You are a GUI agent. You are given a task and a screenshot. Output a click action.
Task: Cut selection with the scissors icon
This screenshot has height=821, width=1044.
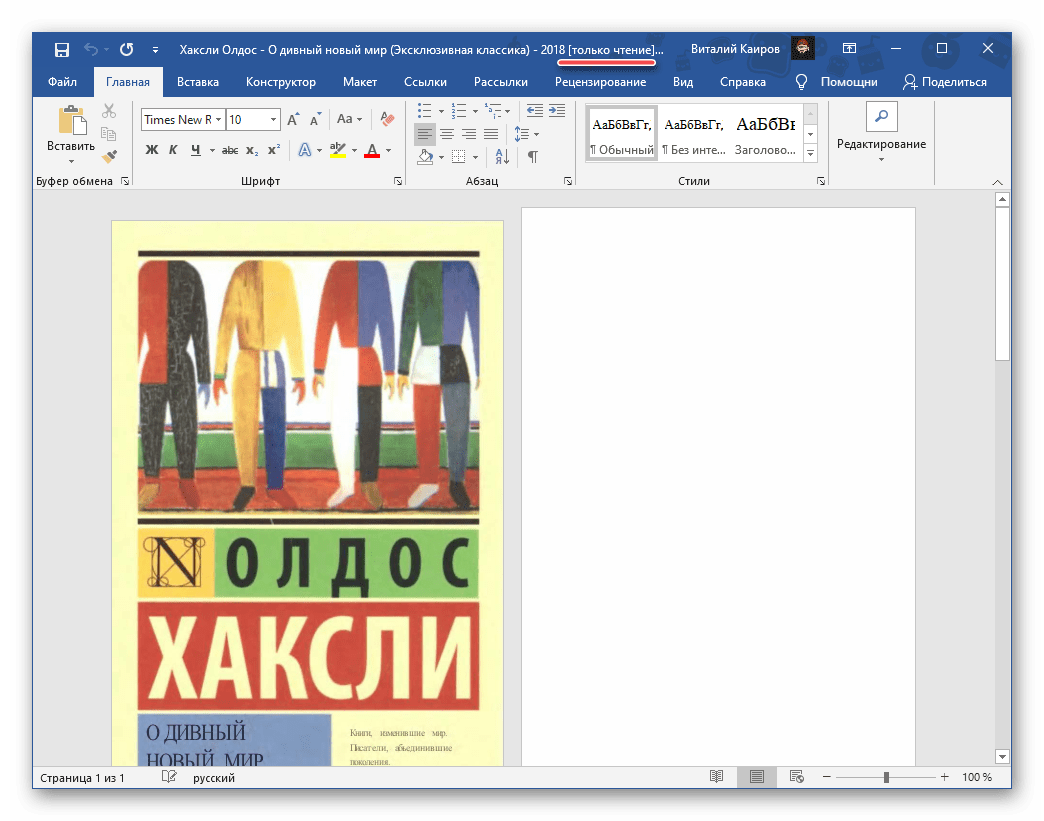coord(109,111)
